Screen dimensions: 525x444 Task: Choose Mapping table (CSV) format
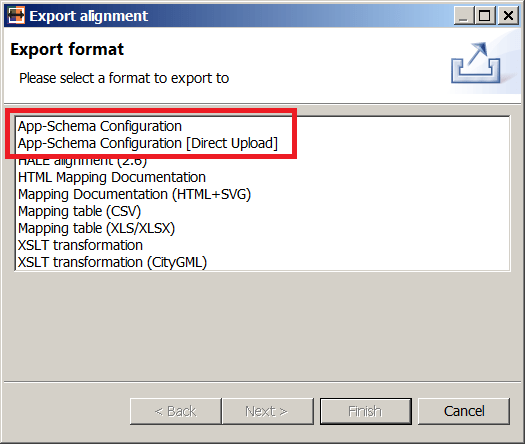tap(79, 211)
